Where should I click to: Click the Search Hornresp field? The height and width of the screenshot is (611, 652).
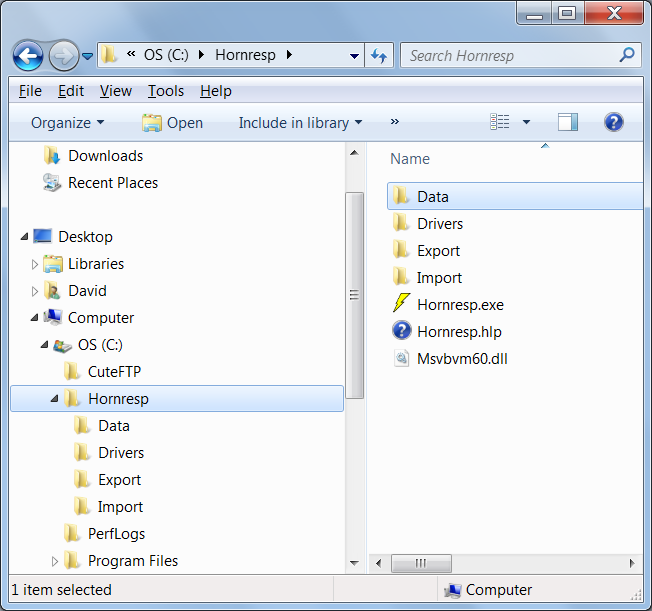pos(520,55)
